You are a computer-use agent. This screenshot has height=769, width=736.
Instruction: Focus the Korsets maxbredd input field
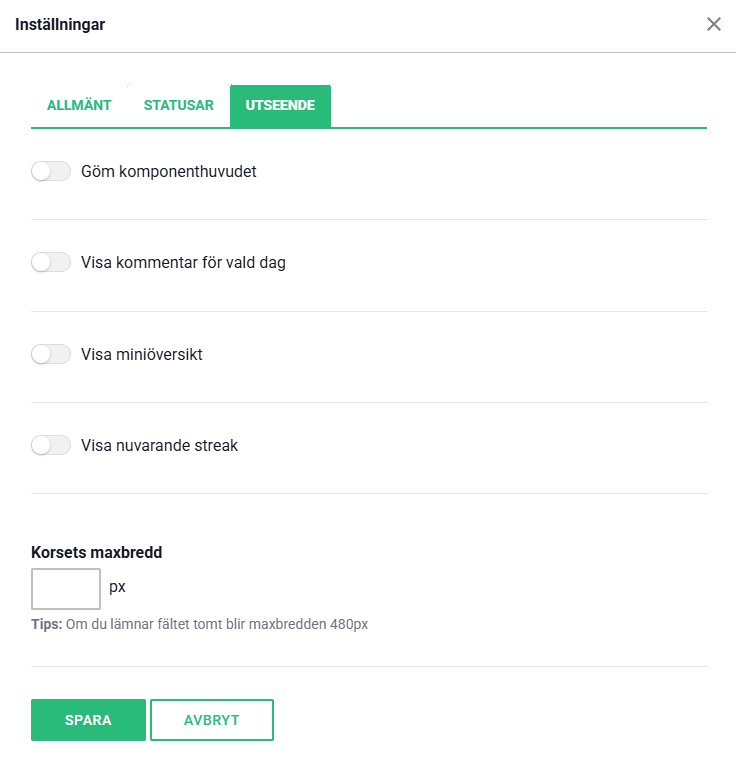click(66, 589)
